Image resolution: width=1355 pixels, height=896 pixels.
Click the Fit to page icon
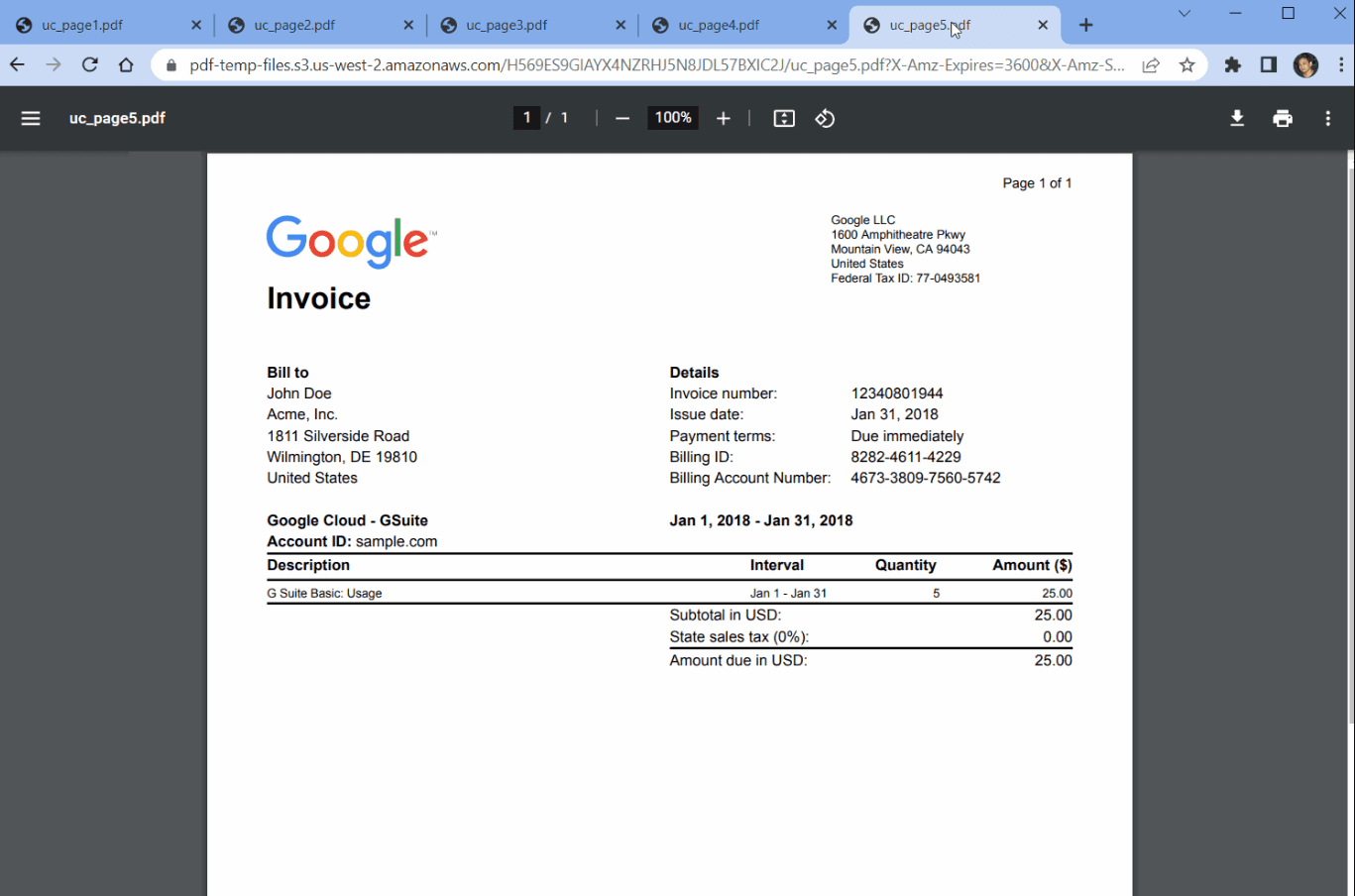(783, 118)
